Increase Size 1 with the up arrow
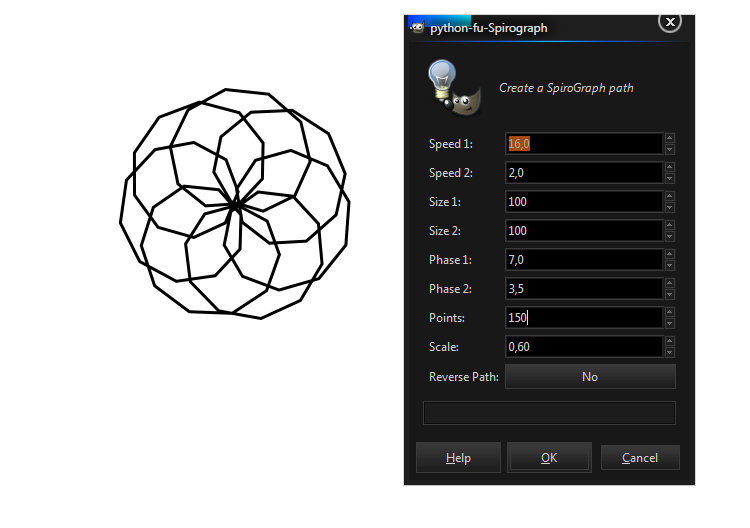Viewport: 750px width, 528px height. (670, 196)
